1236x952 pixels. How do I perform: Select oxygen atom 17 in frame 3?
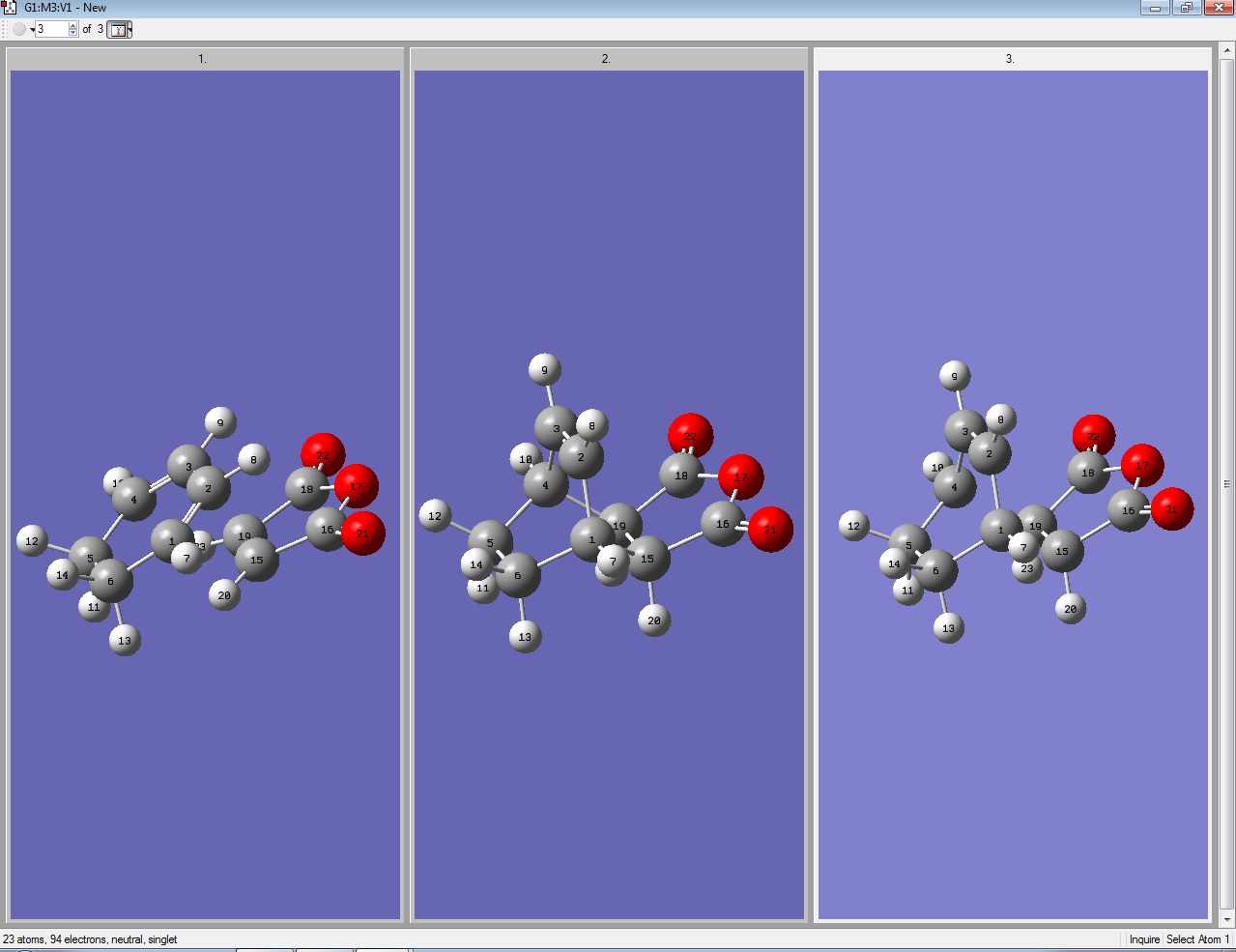[x=1142, y=465]
